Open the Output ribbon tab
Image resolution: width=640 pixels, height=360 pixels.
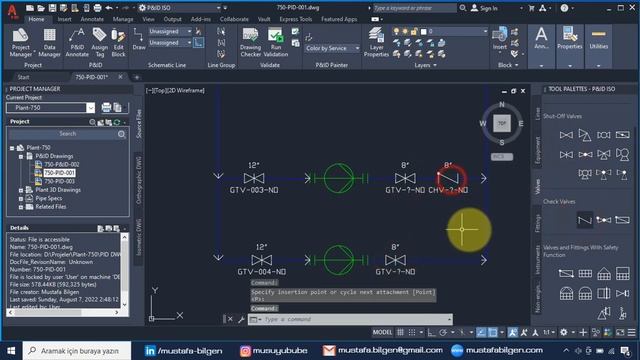(x=172, y=19)
